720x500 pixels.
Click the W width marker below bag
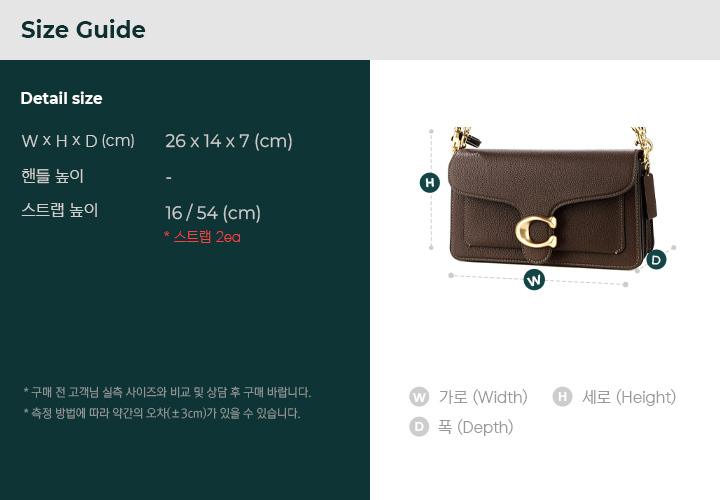534,280
